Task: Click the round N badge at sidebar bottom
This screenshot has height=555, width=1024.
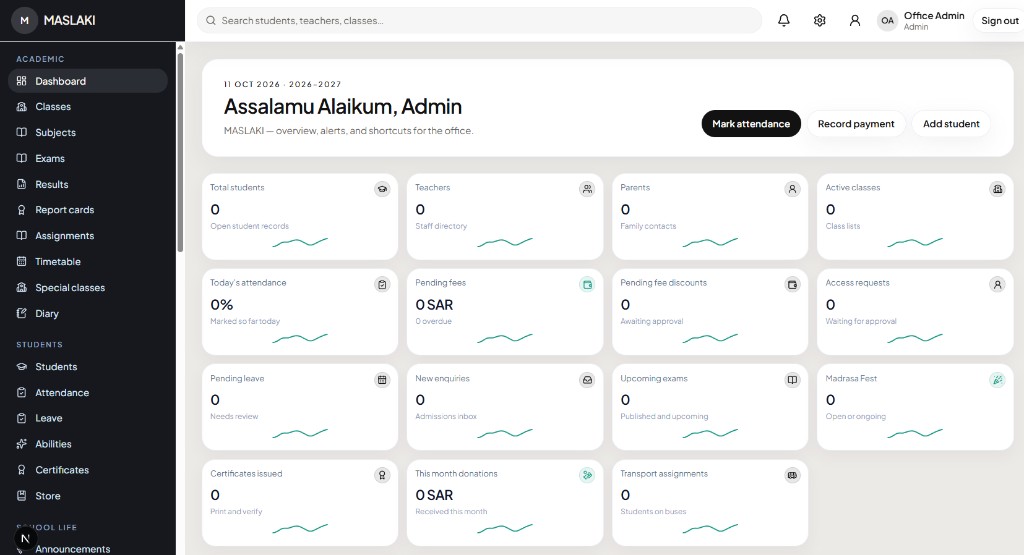Action: (x=25, y=539)
